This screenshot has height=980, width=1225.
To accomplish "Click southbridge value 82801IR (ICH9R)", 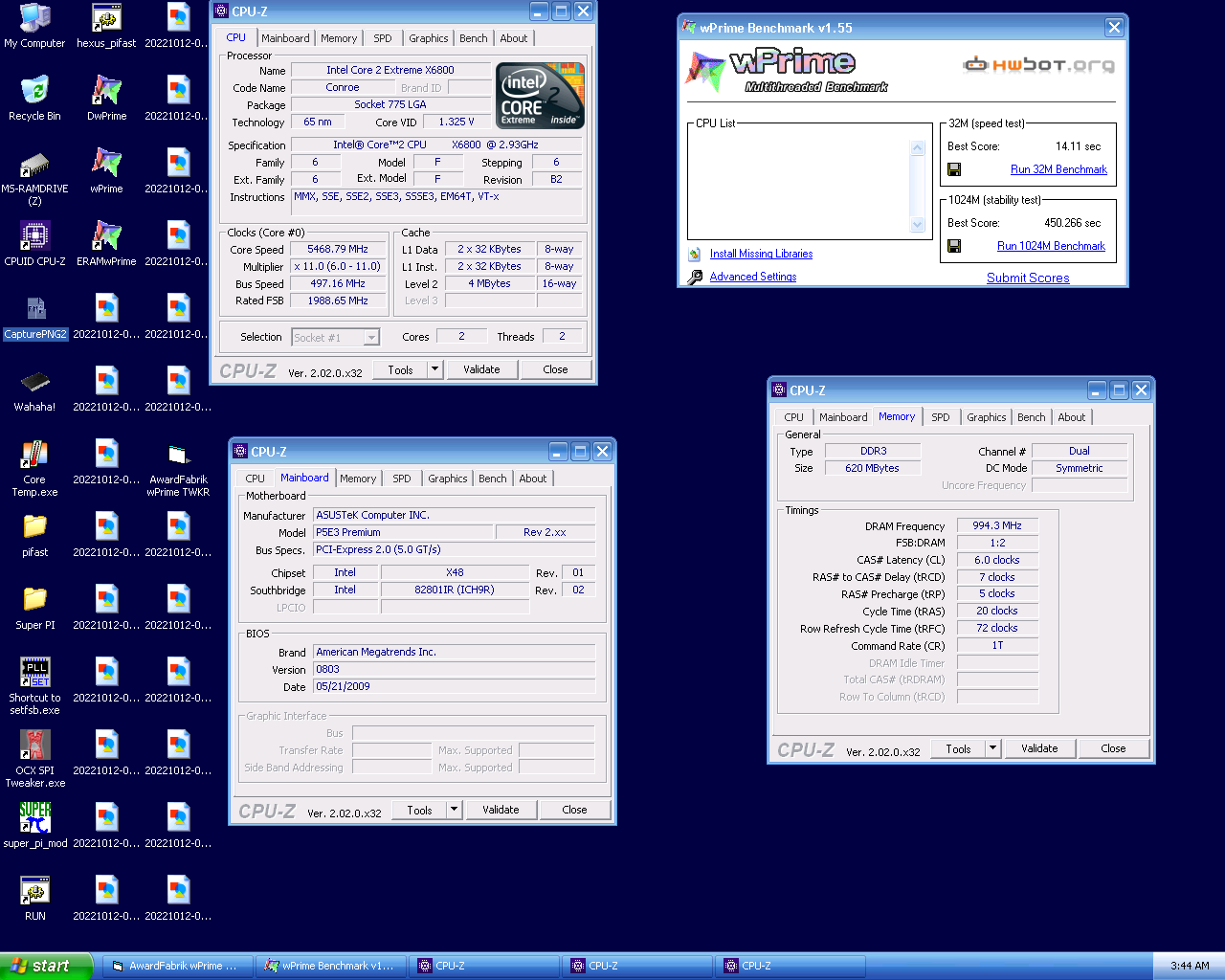I will [x=455, y=590].
